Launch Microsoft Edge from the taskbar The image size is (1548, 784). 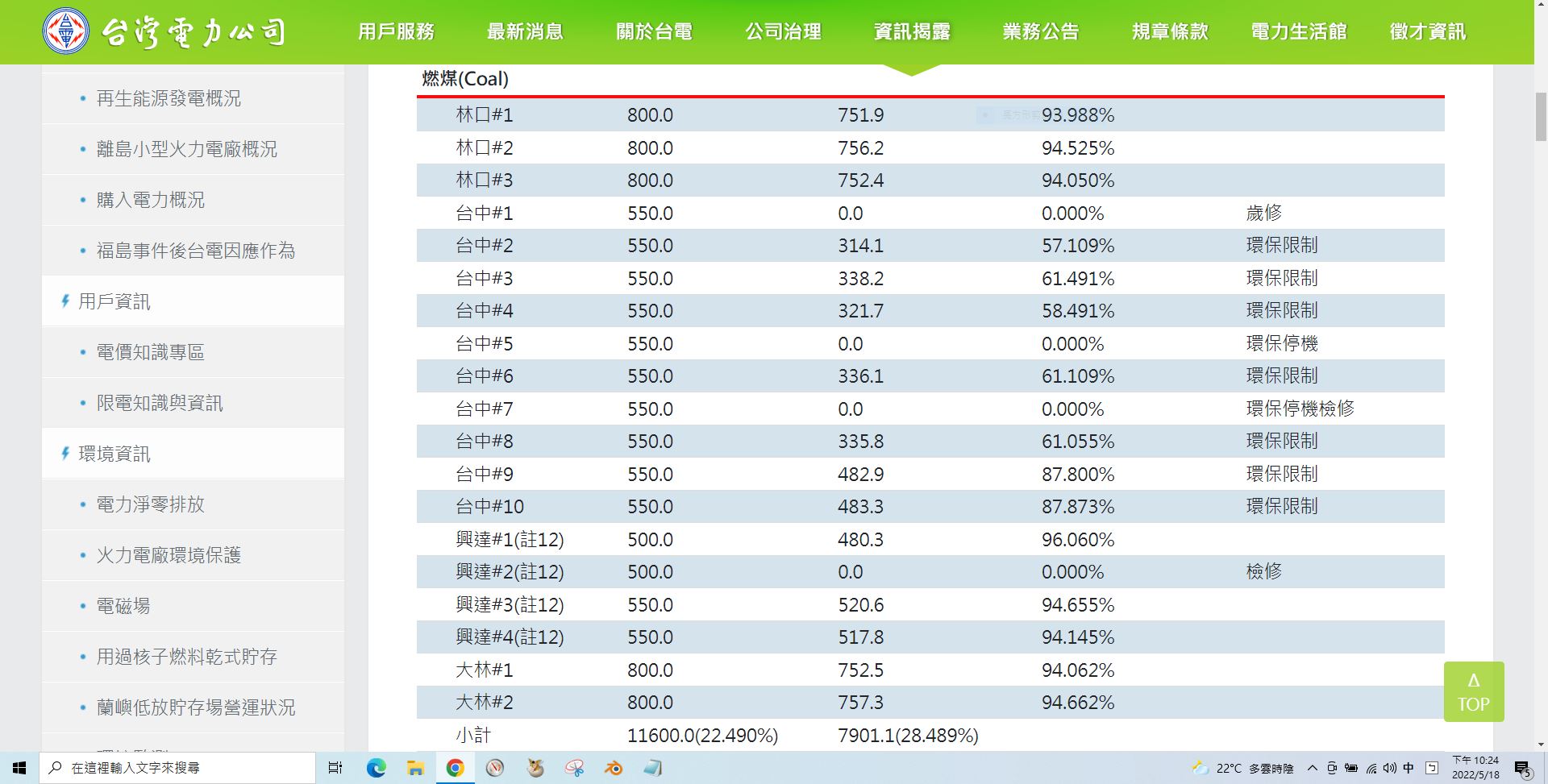tap(376, 768)
